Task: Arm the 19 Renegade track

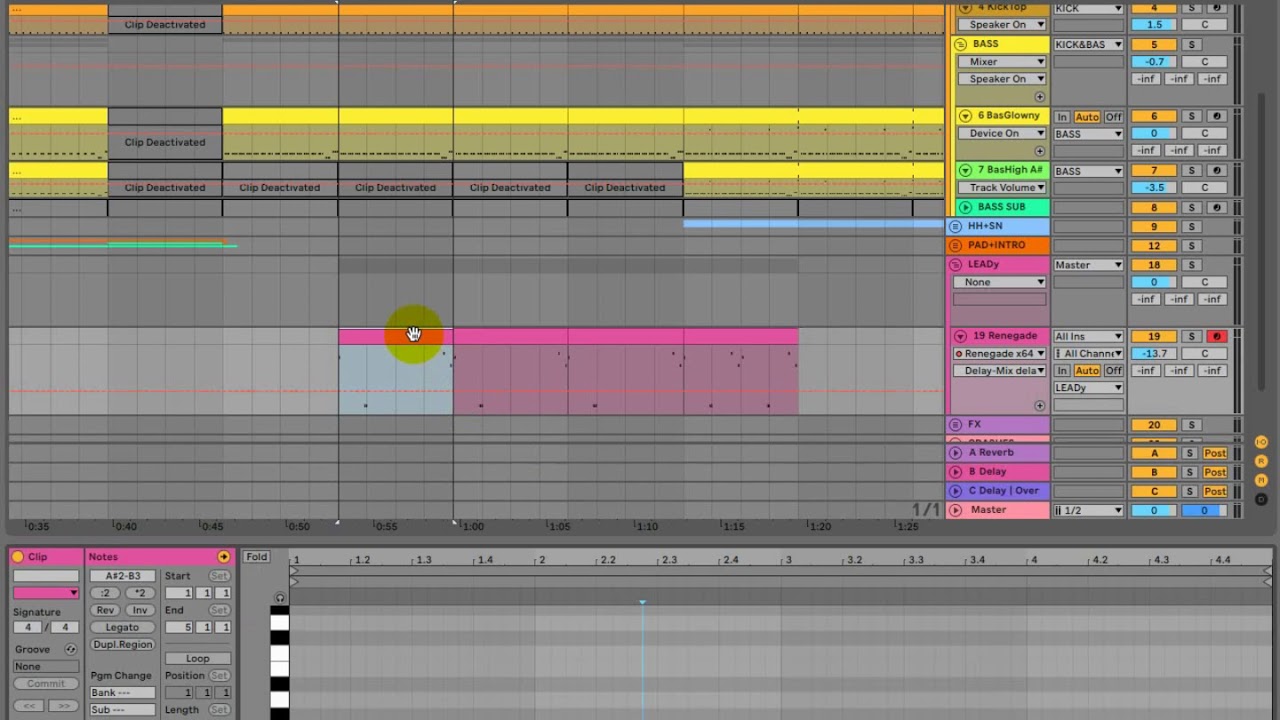Action: [1217, 336]
